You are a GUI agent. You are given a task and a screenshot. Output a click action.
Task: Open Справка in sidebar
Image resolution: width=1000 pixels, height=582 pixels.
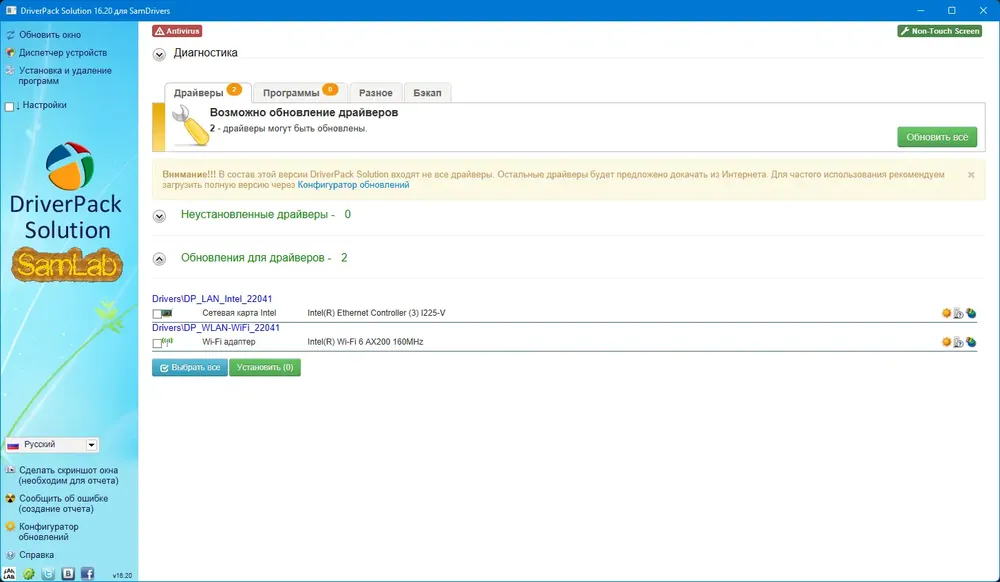click(x=36, y=555)
